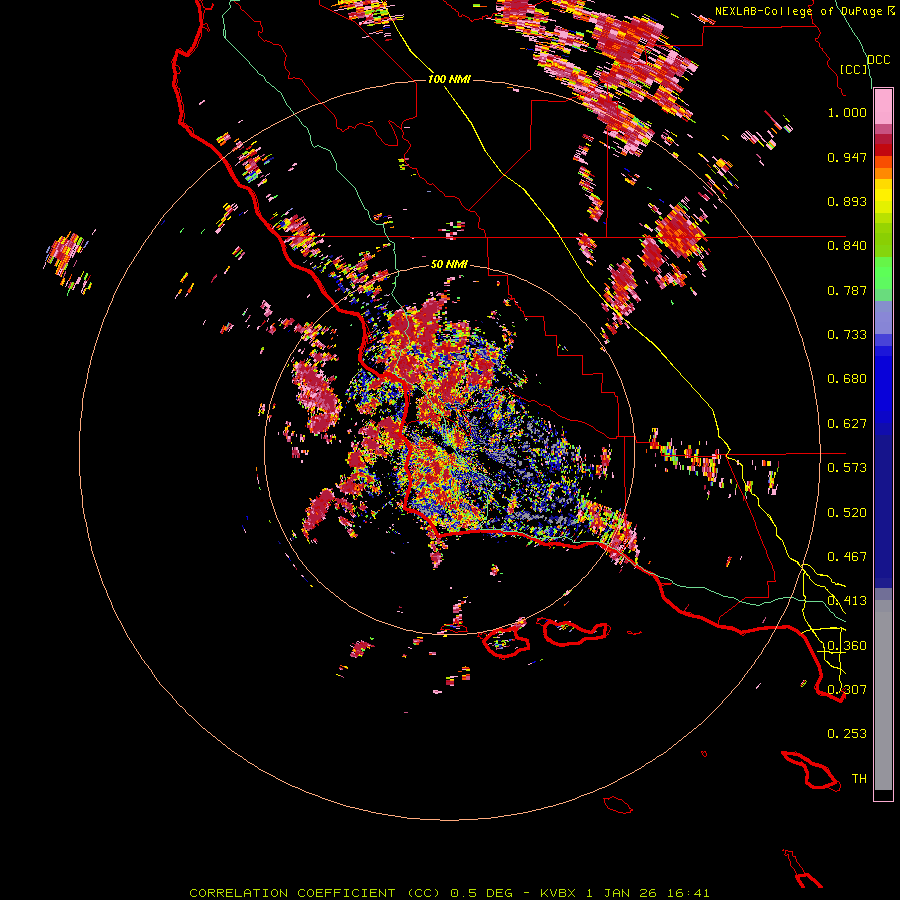The height and width of the screenshot is (900, 900).
Task: Select the 0.307 scale value
Action: 847,690
